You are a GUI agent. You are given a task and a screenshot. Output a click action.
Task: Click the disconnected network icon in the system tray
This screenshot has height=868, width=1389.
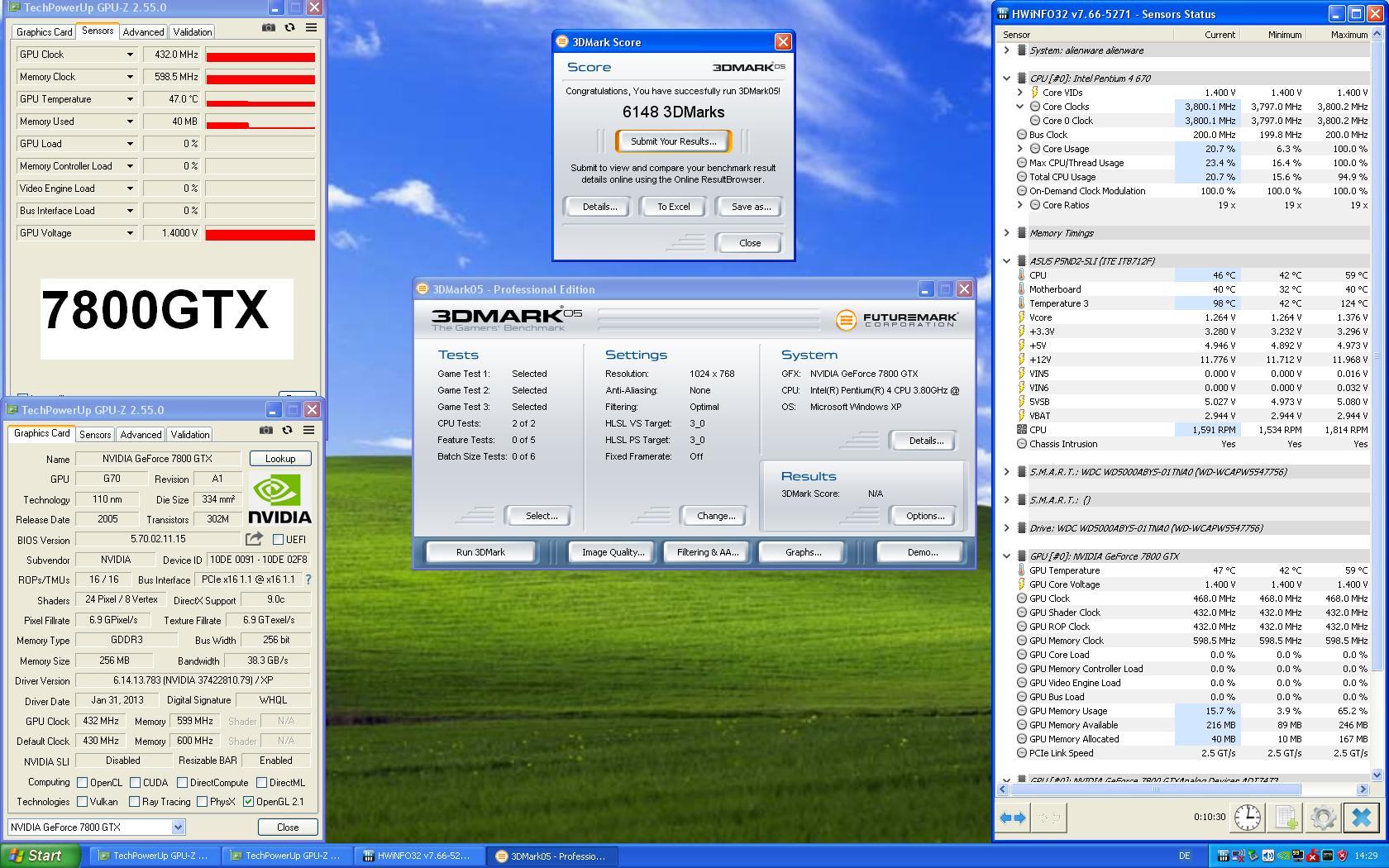click(1238, 856)
